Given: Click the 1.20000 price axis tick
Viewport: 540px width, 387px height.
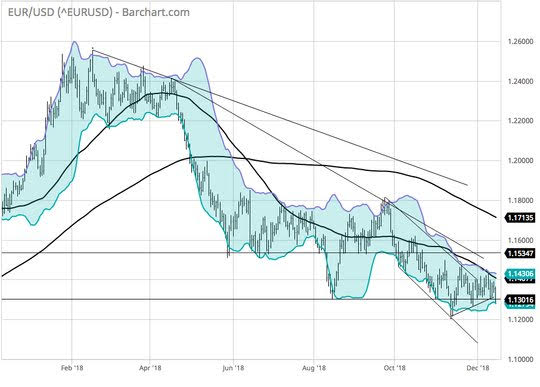Looking at the screenshot, I should [520, 161].
